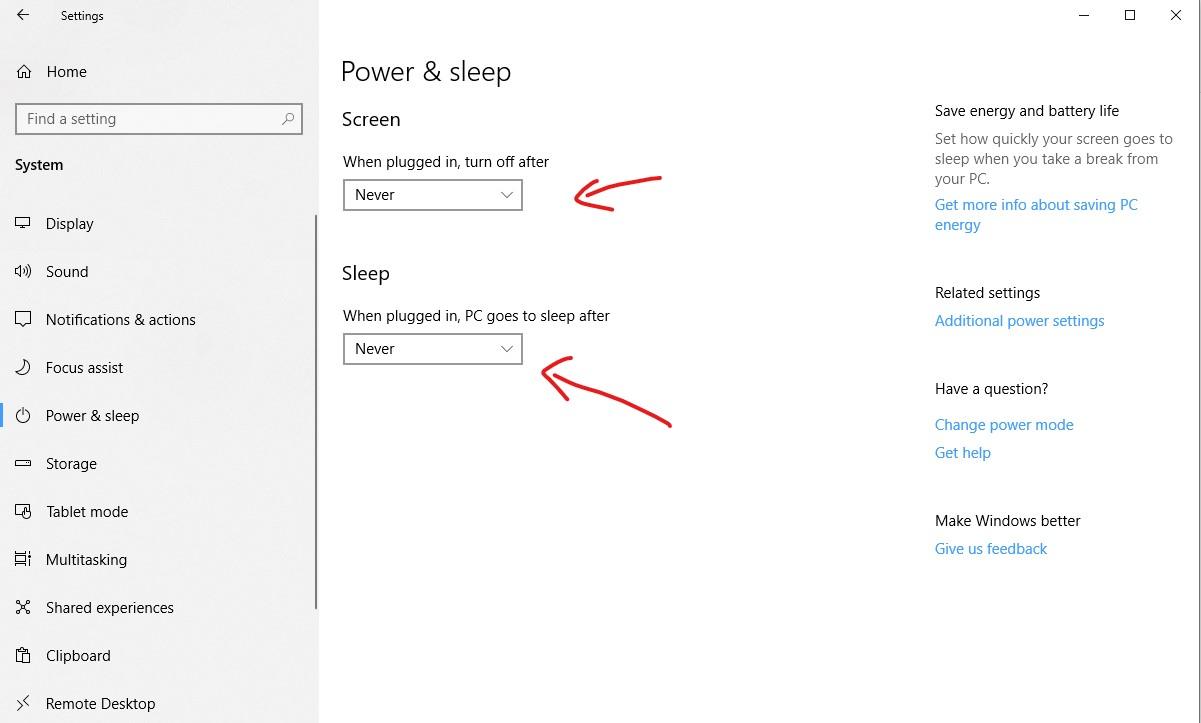Select the Focus assist moon icon
The image size is (1201, 723).
click(x=23, y=368)
